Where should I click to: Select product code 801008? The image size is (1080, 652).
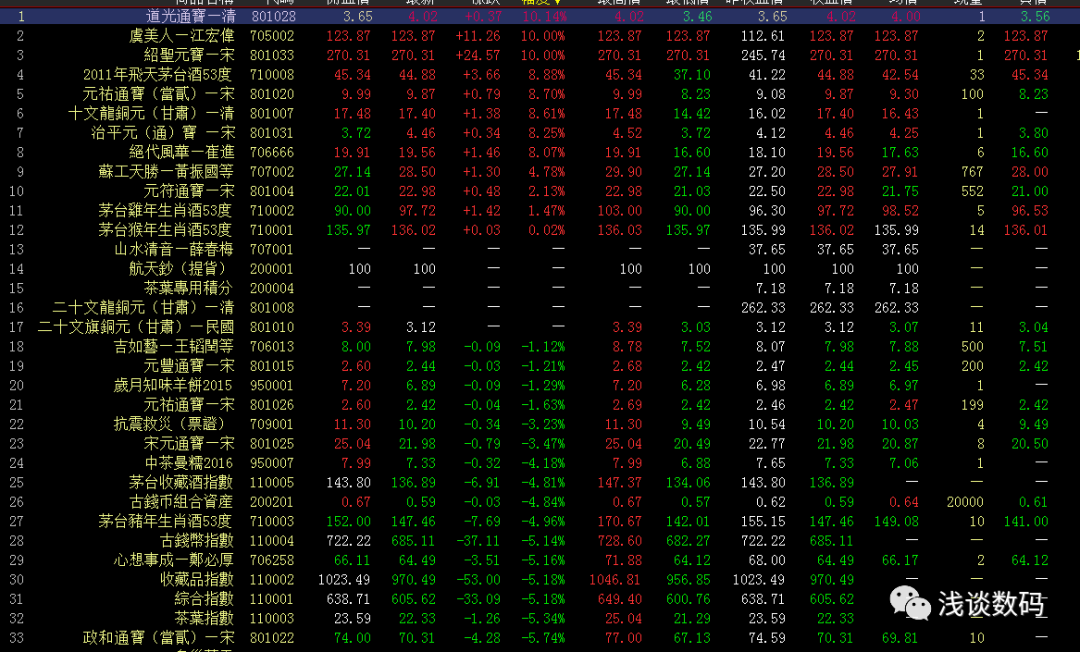[x=272, y=308]
